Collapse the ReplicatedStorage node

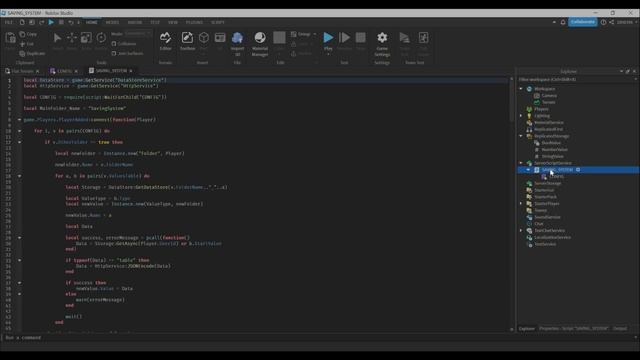tap(521, 136)
